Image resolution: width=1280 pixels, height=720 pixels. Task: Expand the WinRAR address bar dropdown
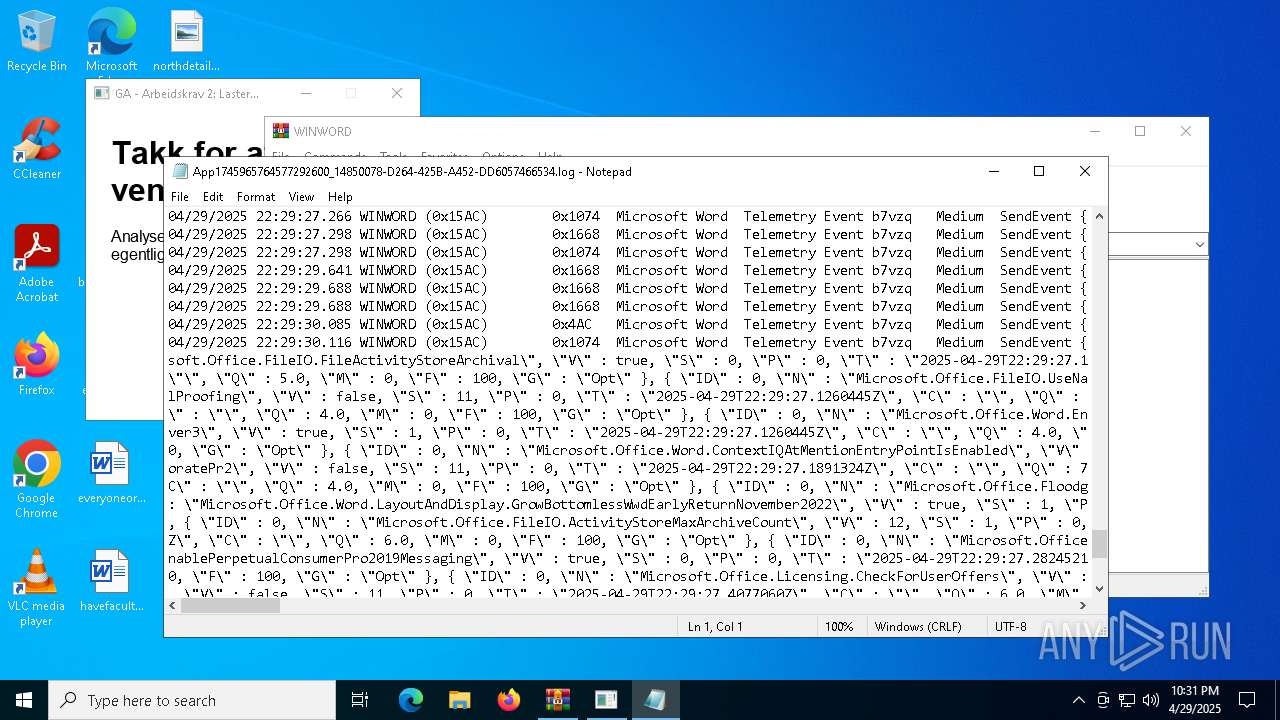tap(1198, 245)
